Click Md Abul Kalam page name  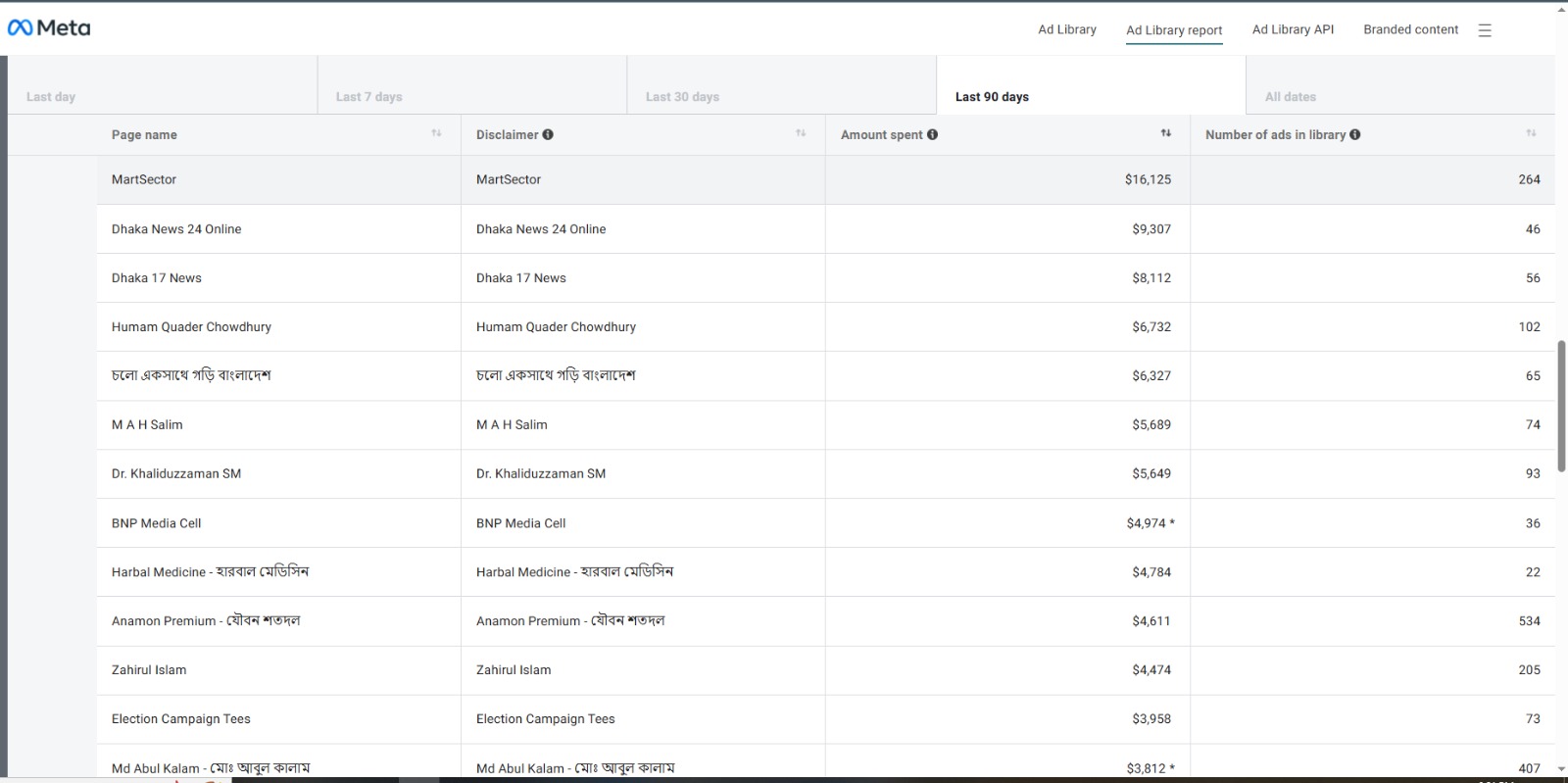coord(211,768)
